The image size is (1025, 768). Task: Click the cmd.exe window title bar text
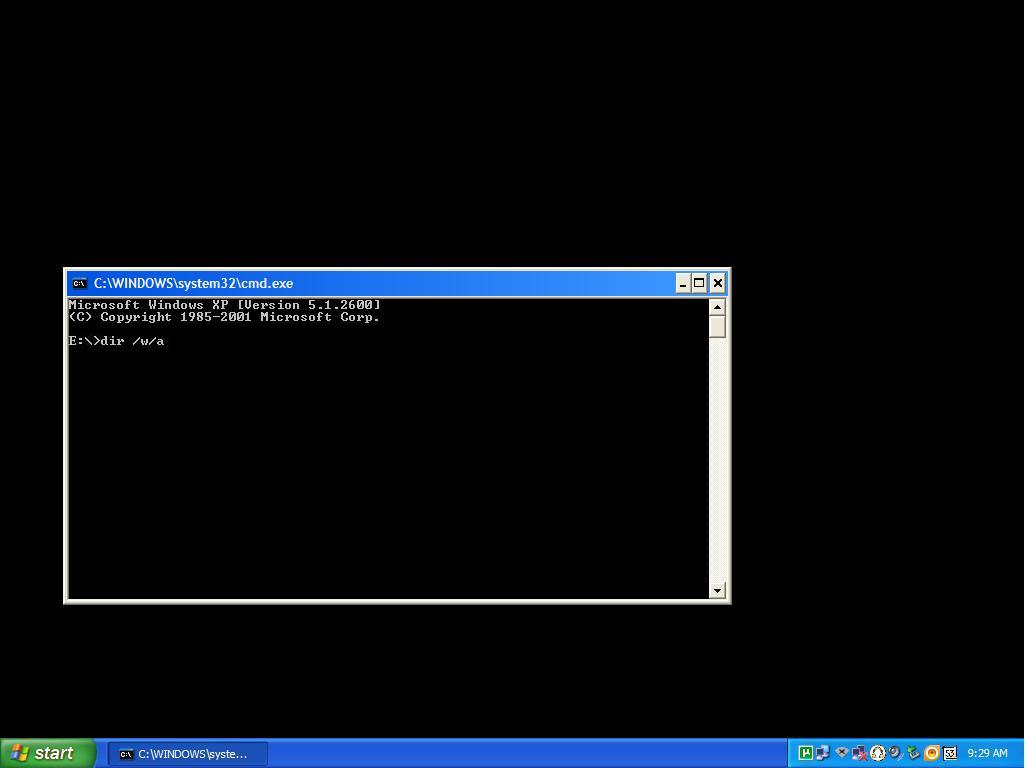click(x=193, y=283)
